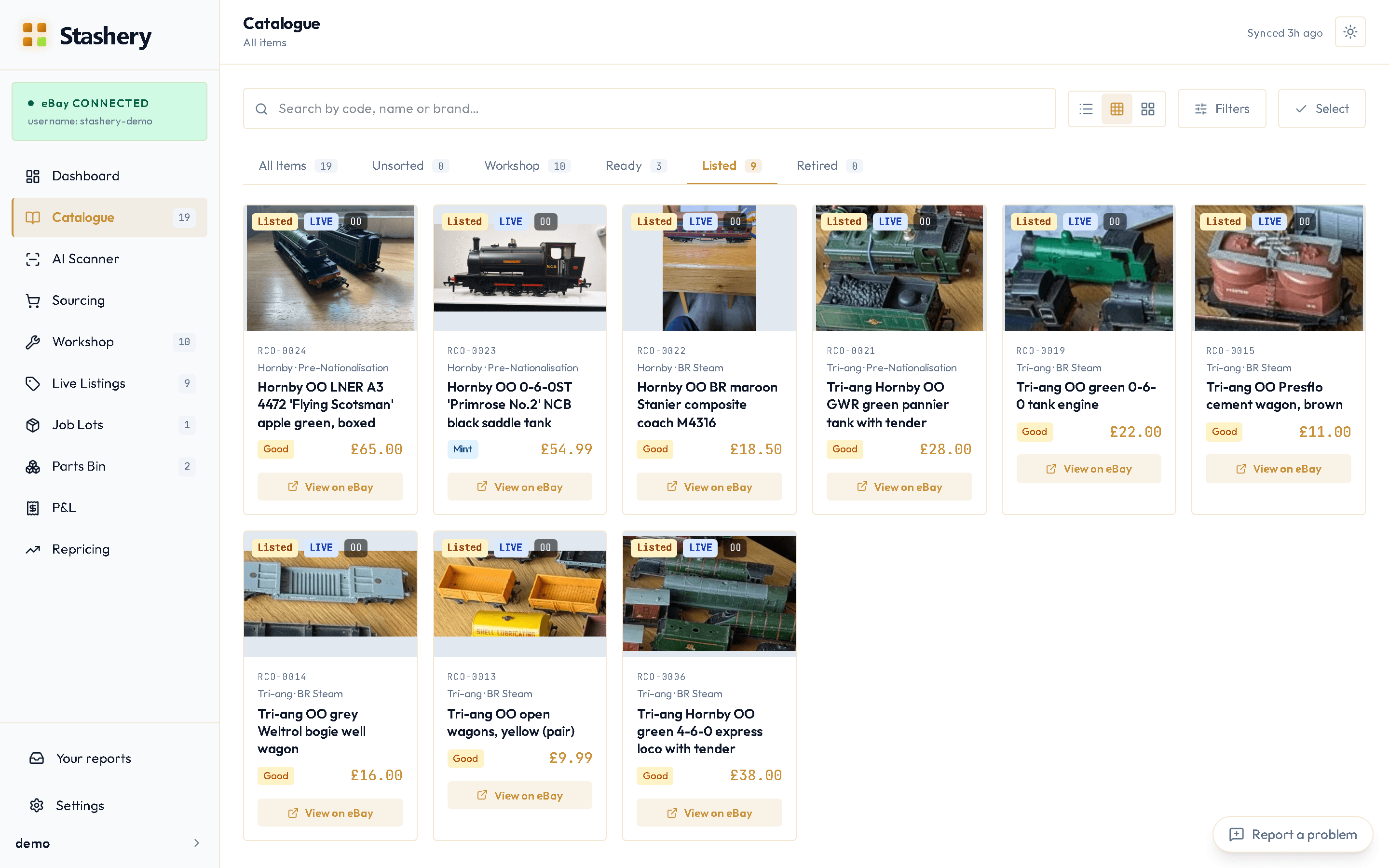View green 0-6-0 tank engine on eBay
Screen dimensions: 1389x868
coord(1088,469)
